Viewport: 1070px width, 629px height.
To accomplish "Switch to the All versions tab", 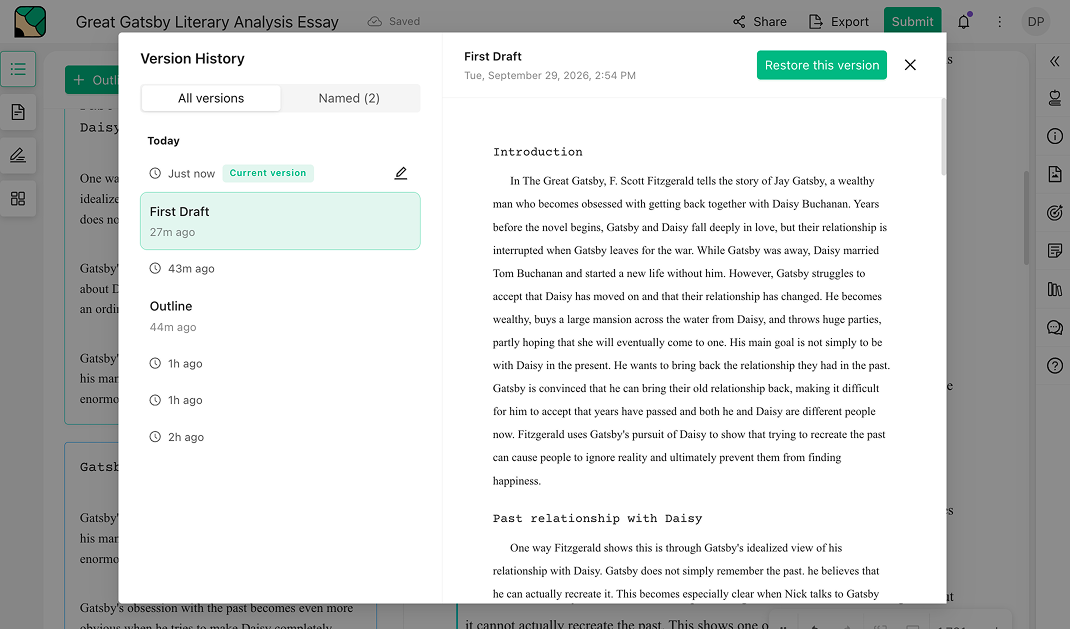I will [x=211, y=98].
